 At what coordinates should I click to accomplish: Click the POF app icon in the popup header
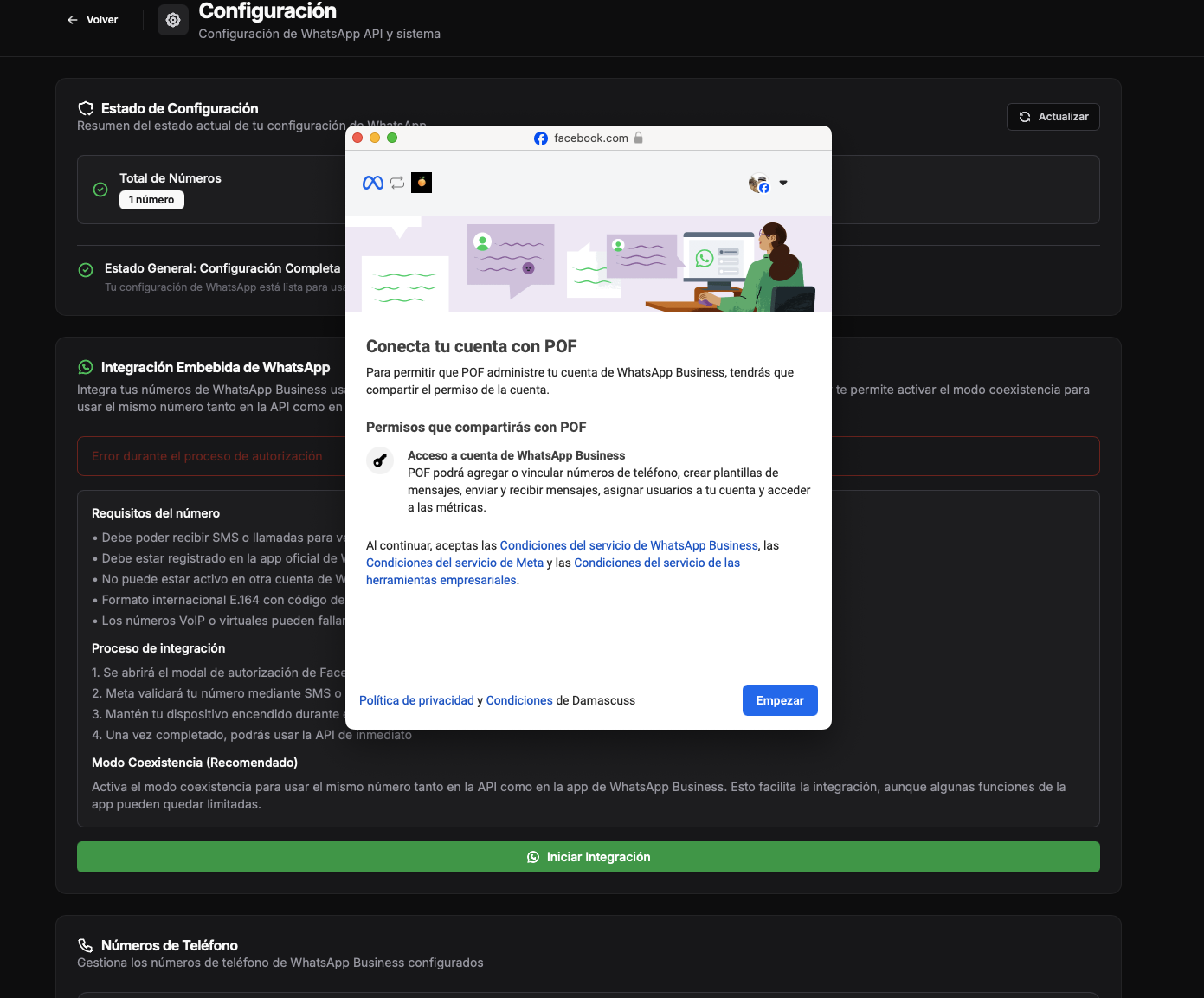tap(422, 183)
